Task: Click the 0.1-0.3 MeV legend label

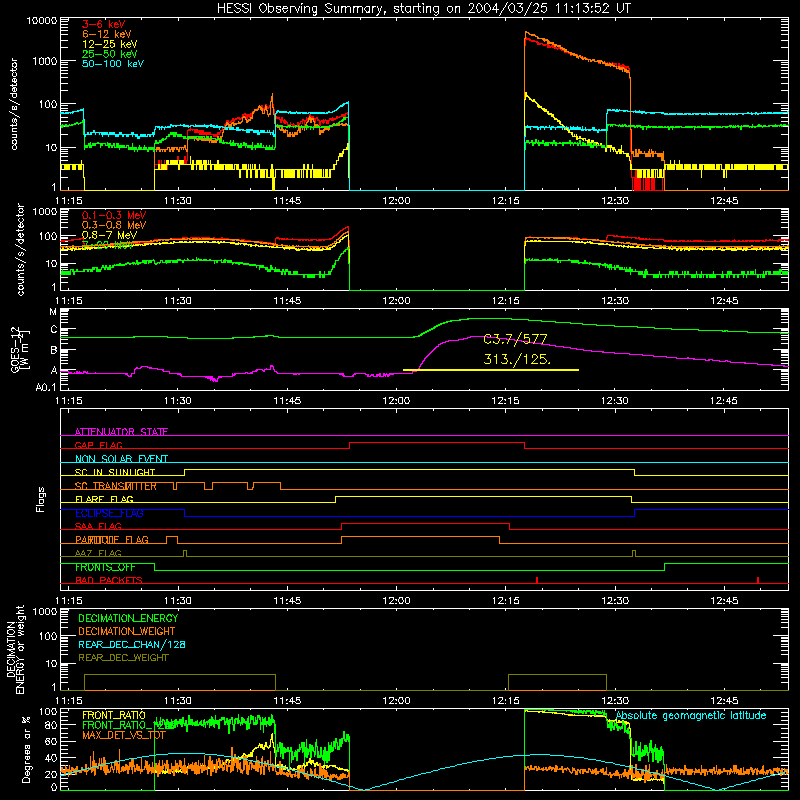Action: (114, 215)
